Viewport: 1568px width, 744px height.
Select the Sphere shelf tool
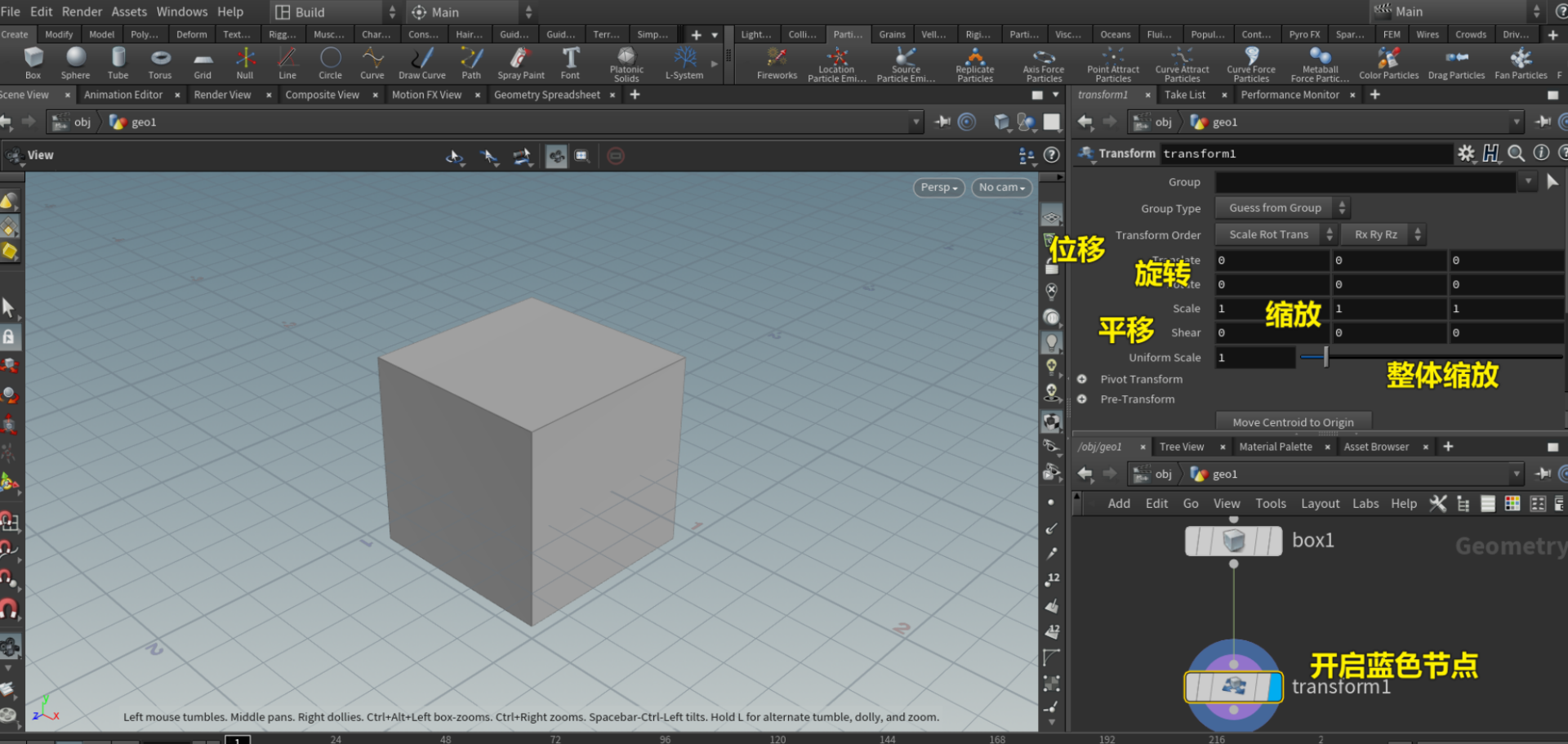(x=75, y=63)
